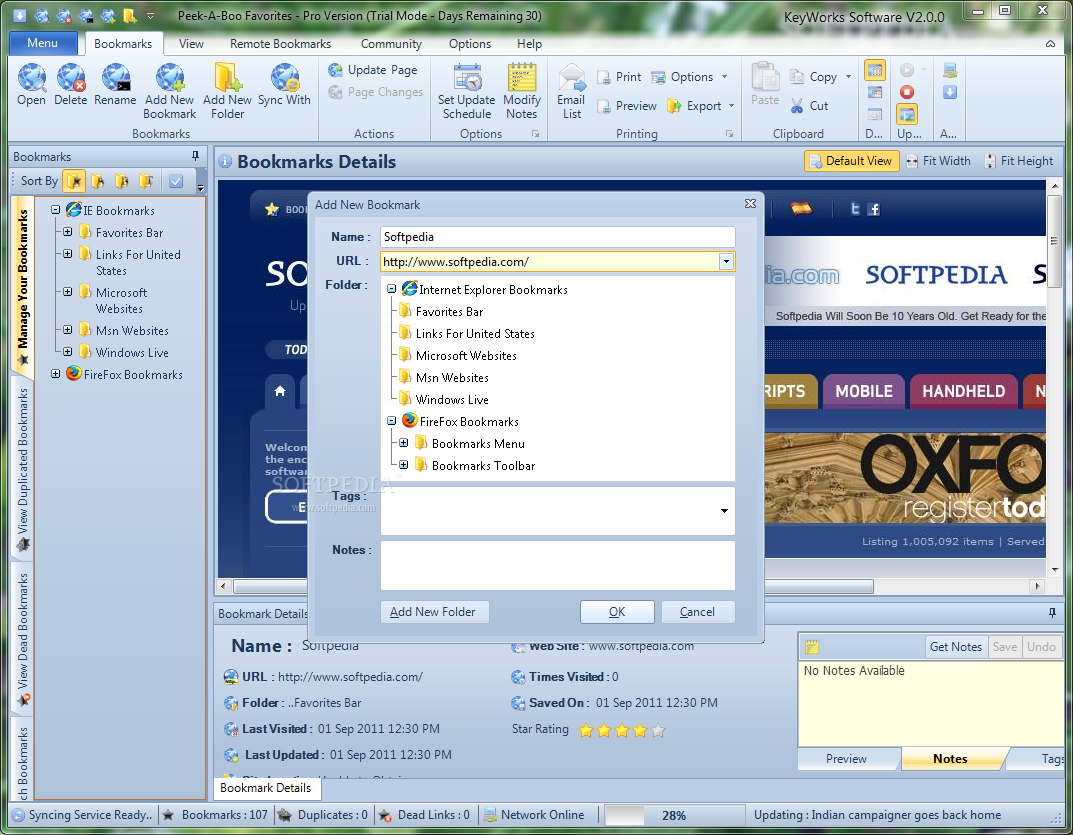Click OK in the Add New Bookmark dialog
This screenshot has width=1073, height=835.
pos(617,612)
